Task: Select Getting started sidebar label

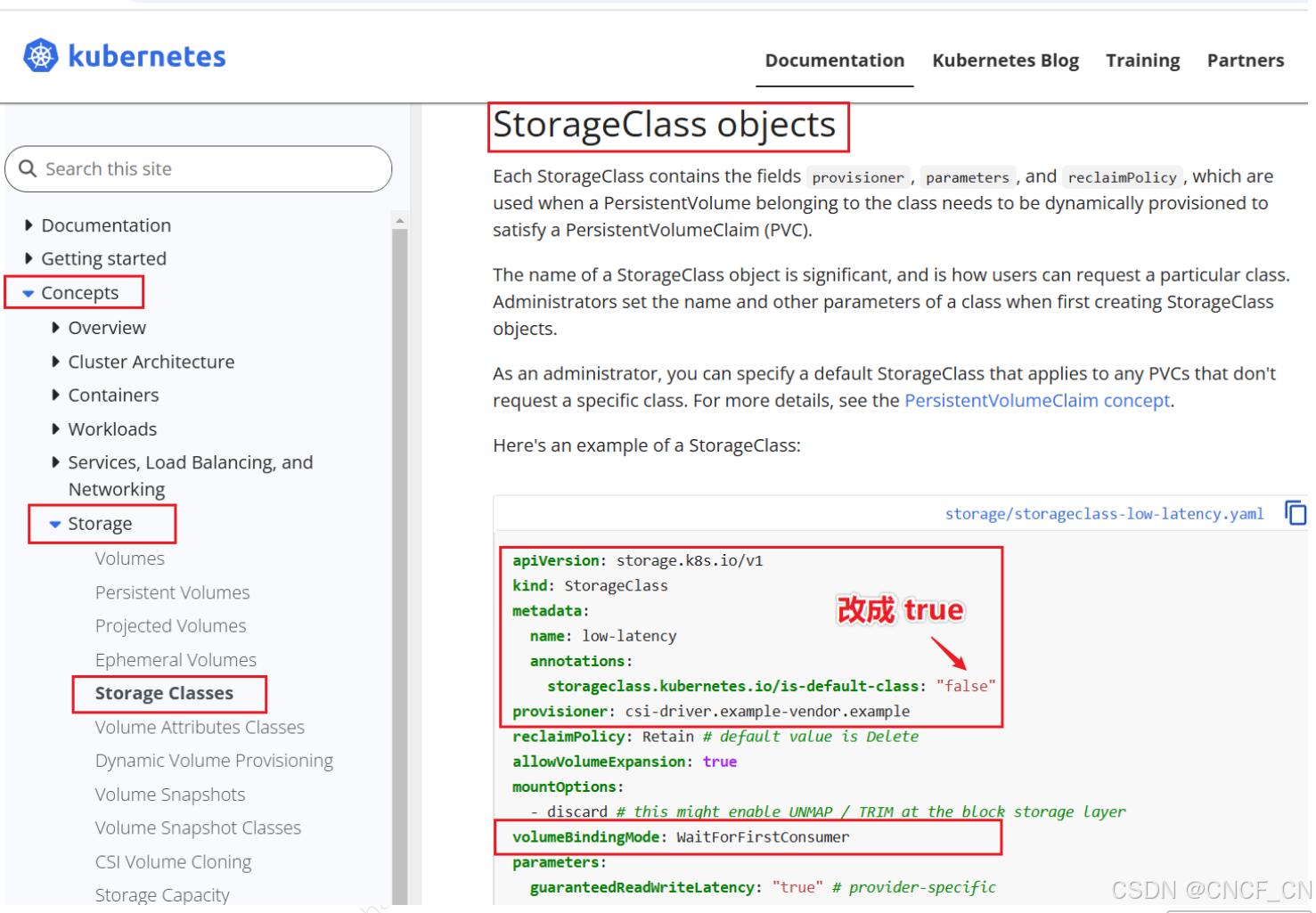Action: pos(104,258)
